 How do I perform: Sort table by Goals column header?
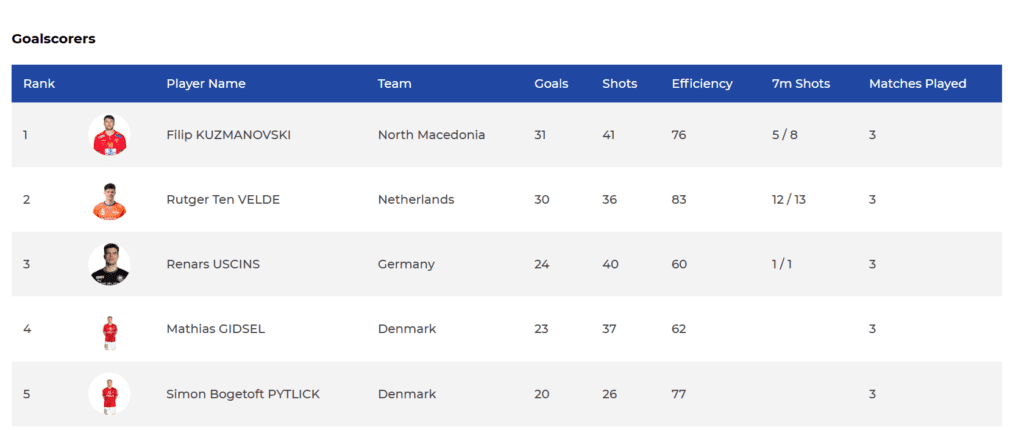pyautogui.click(x=551, y=84)
